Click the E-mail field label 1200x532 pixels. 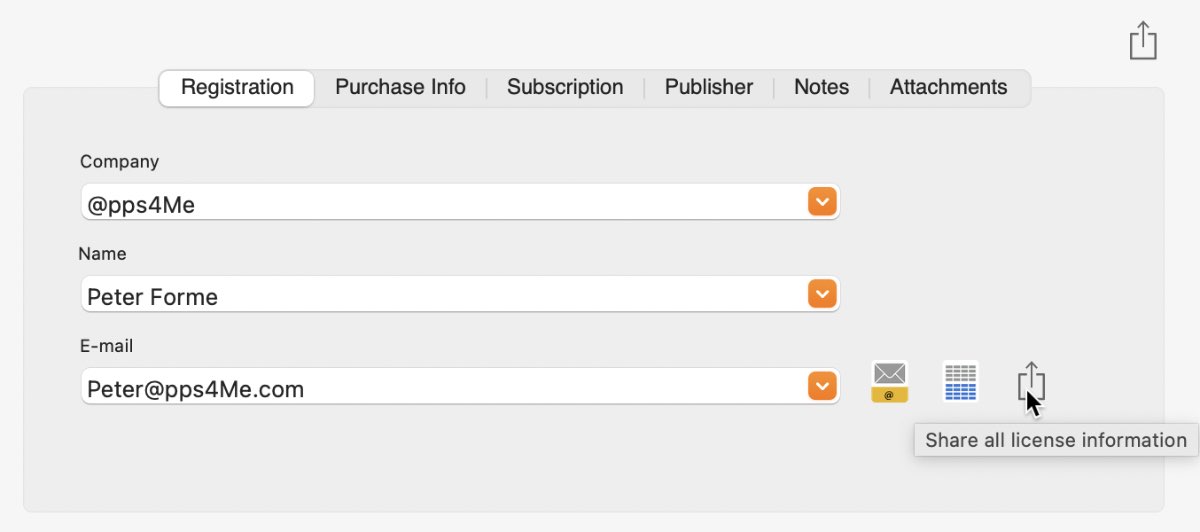(106, 346)
